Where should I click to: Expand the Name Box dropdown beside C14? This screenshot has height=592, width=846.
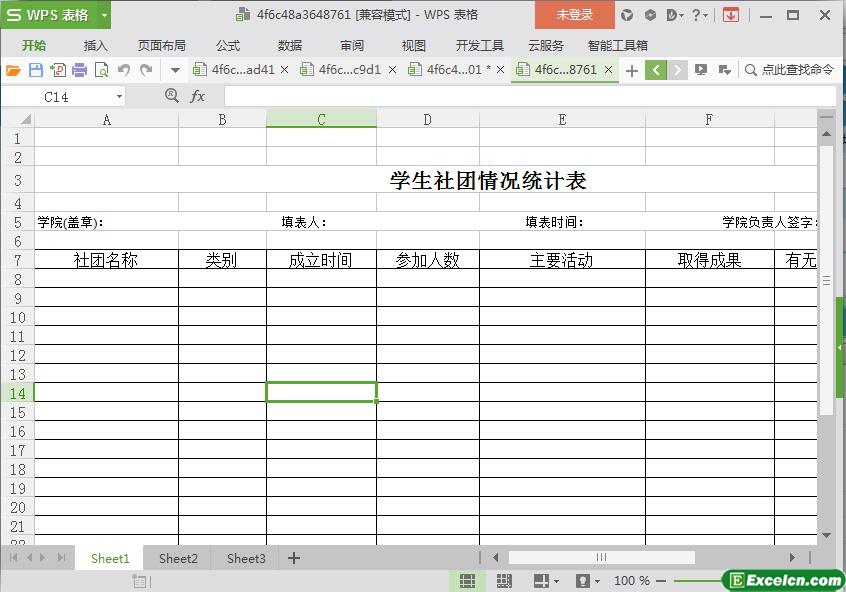pos(119,97)
